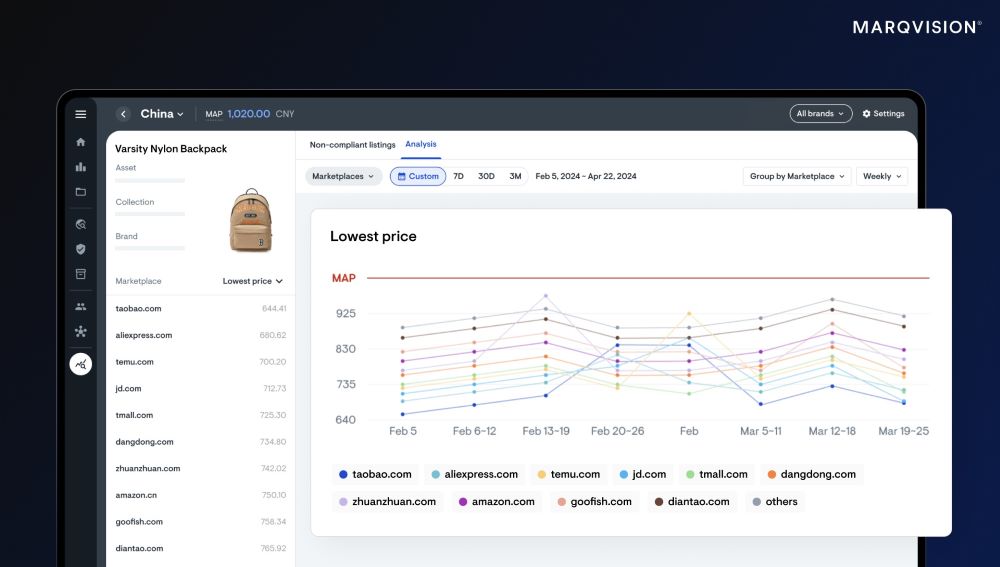Toggle the others series in legend
The width and height of the screenshot is (1000, 567).
[775, 501]
